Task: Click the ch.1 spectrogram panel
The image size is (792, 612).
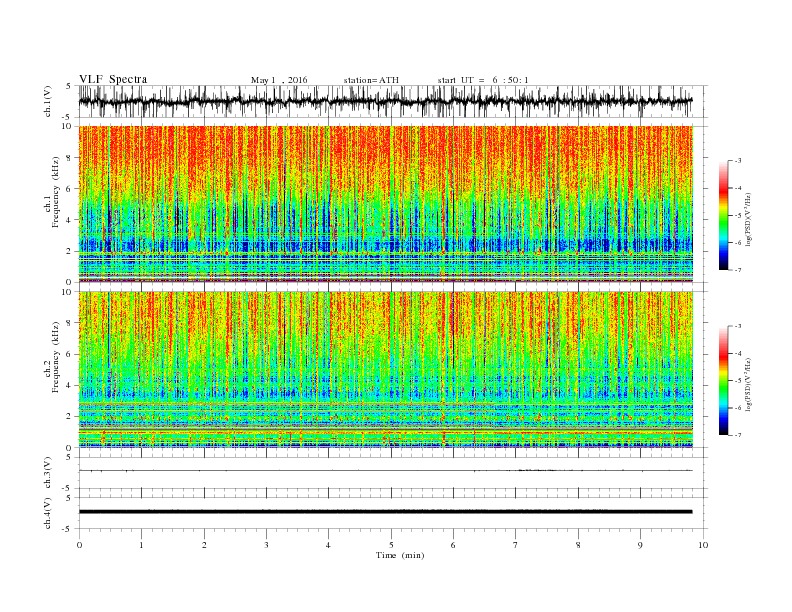Action: pyautogui.click(x=386, y=204)
